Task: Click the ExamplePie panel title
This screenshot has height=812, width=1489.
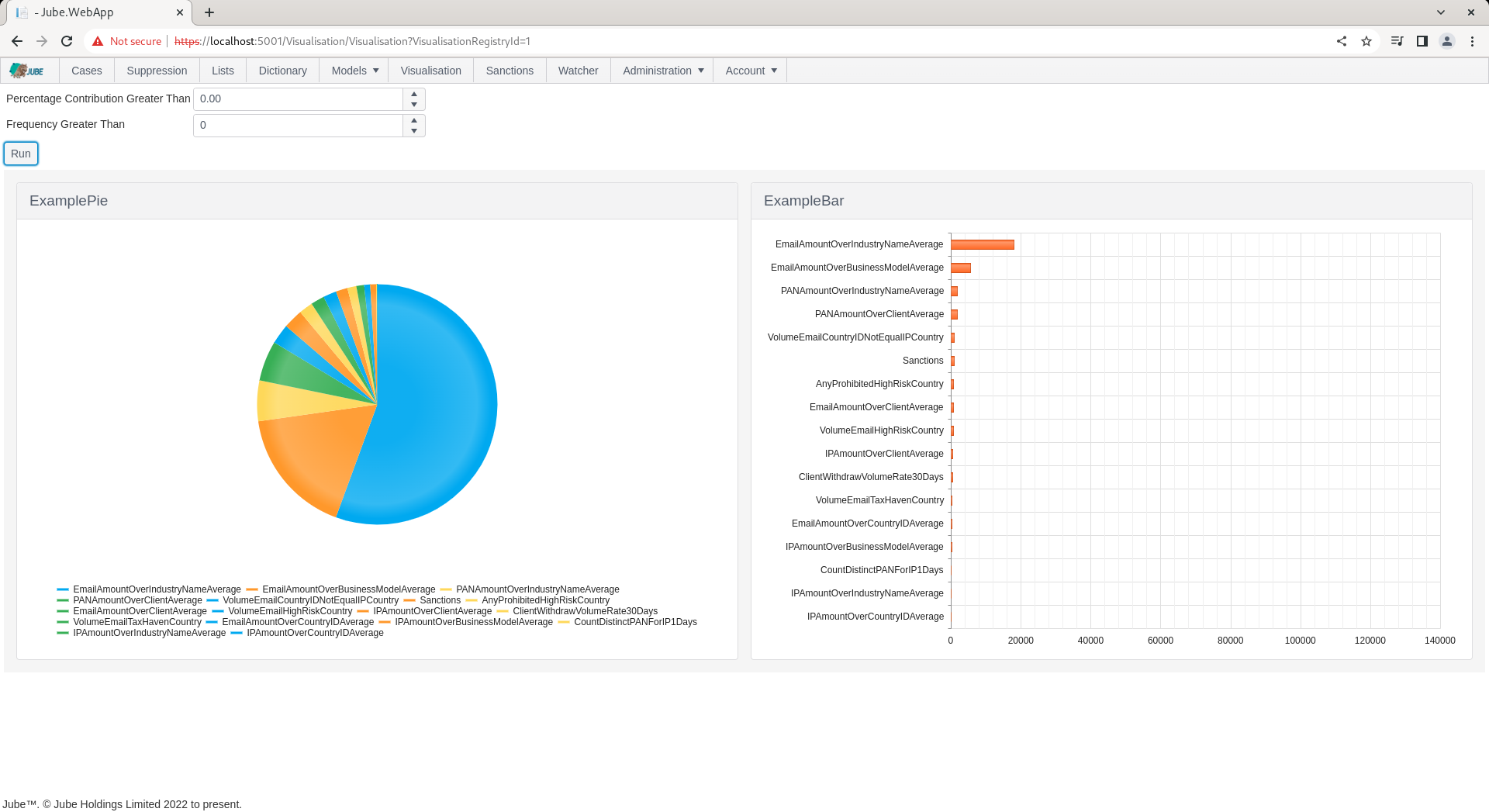Action: coord(68,201)
